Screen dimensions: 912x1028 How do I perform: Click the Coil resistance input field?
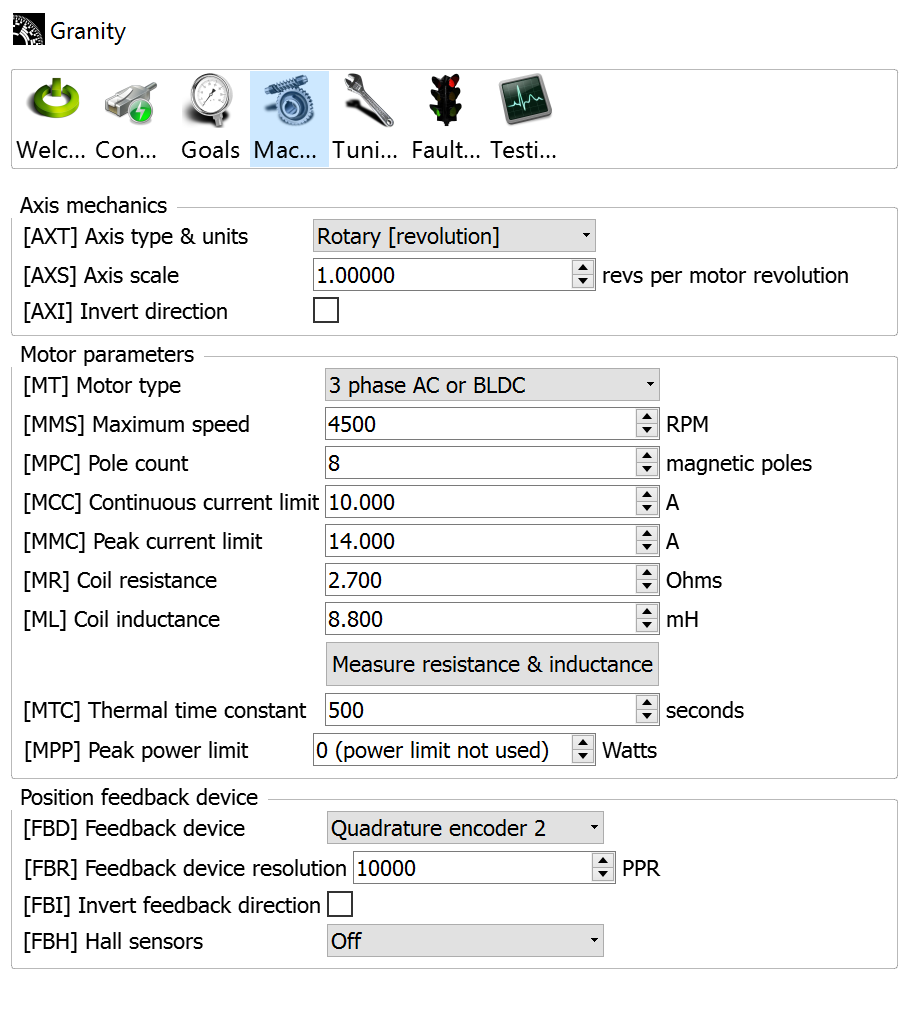[480, 580]
